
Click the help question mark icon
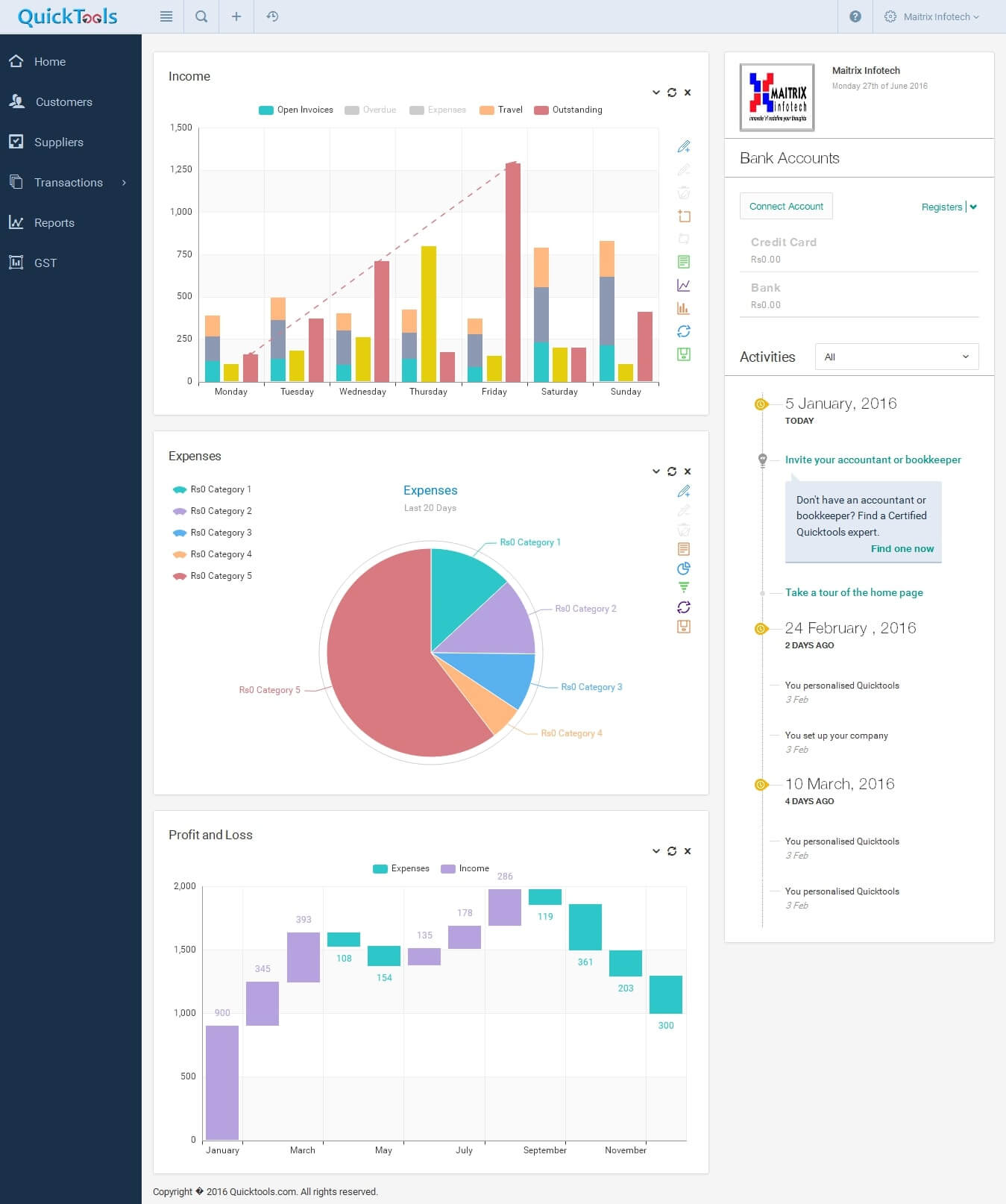(x=855, y=16)
